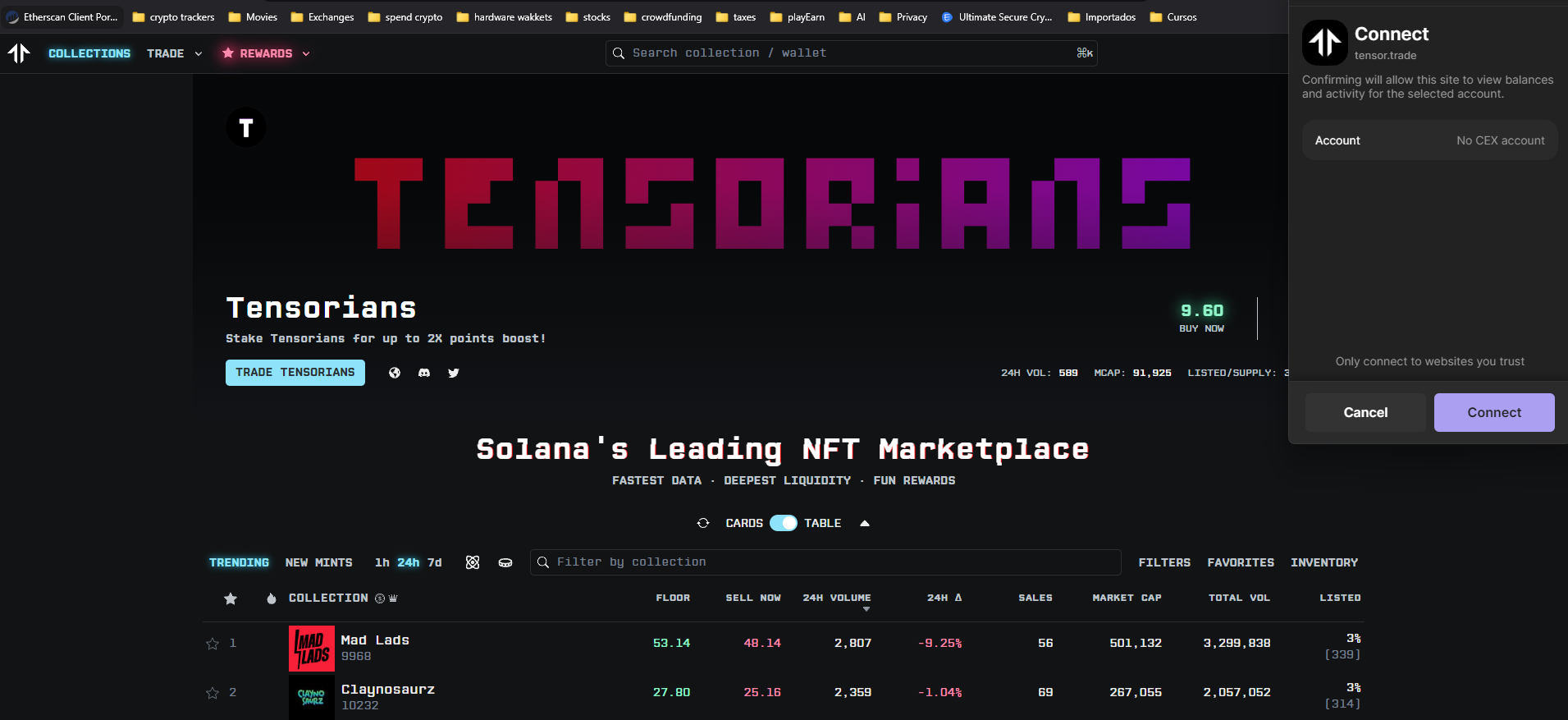This screenshot has height=720, width=1568.
Task: Click the star icon beside Rewards
Action: 228,53
